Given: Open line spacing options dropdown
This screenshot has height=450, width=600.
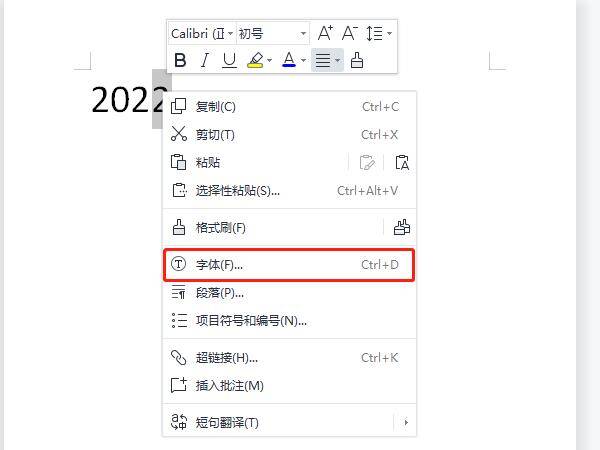Looking at the screenshot, I should [390, 33].
